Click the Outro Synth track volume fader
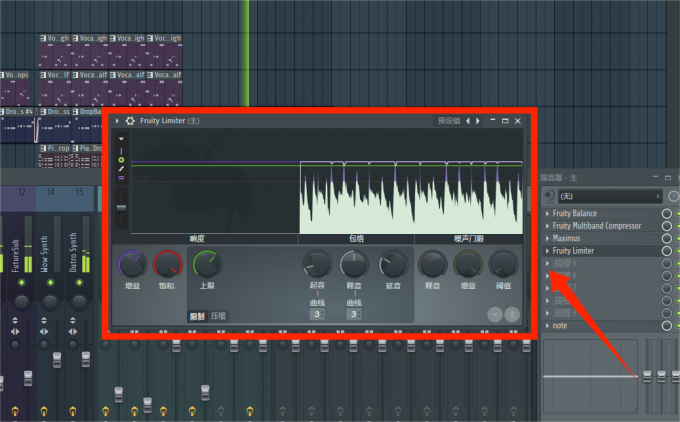Viewport: 680px width, 422px height. tap(86, 359)
